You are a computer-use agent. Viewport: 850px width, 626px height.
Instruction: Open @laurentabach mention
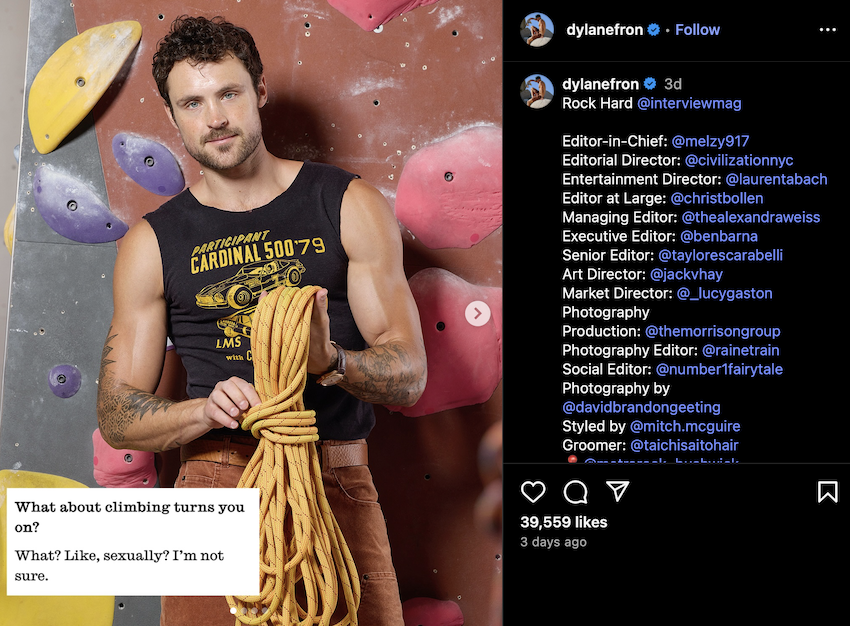click(x=776, y=179)
